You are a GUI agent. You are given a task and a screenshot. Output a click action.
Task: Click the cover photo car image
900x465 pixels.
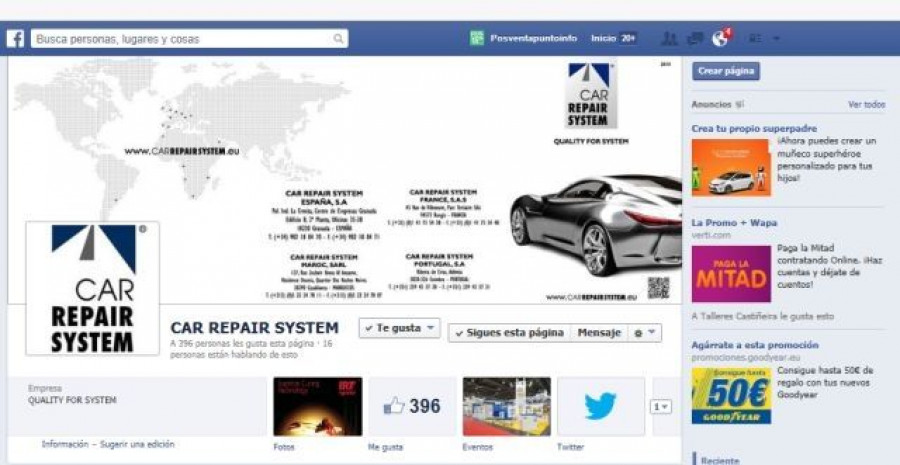pyautogui.click(x=596, y=226)
